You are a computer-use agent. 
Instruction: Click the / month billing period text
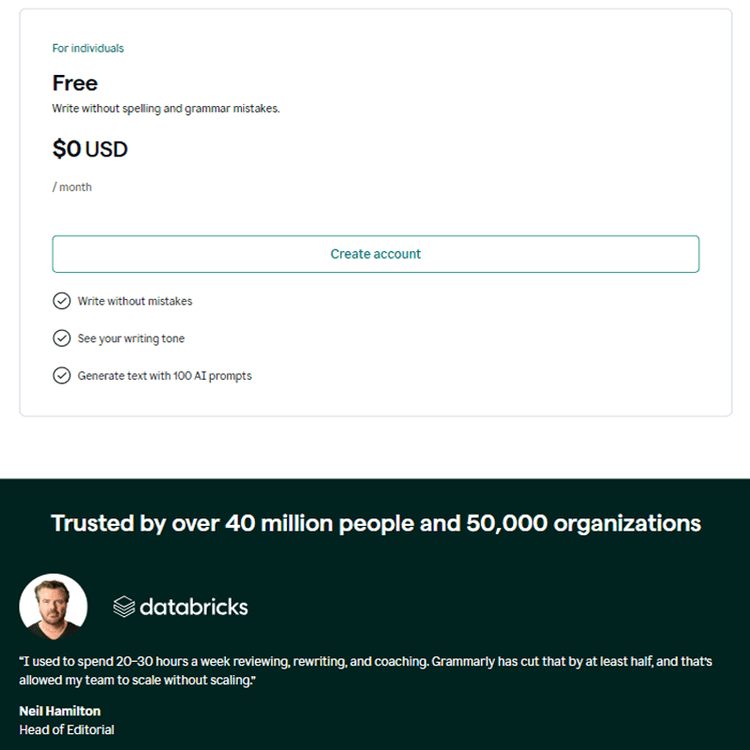[72, 187]
